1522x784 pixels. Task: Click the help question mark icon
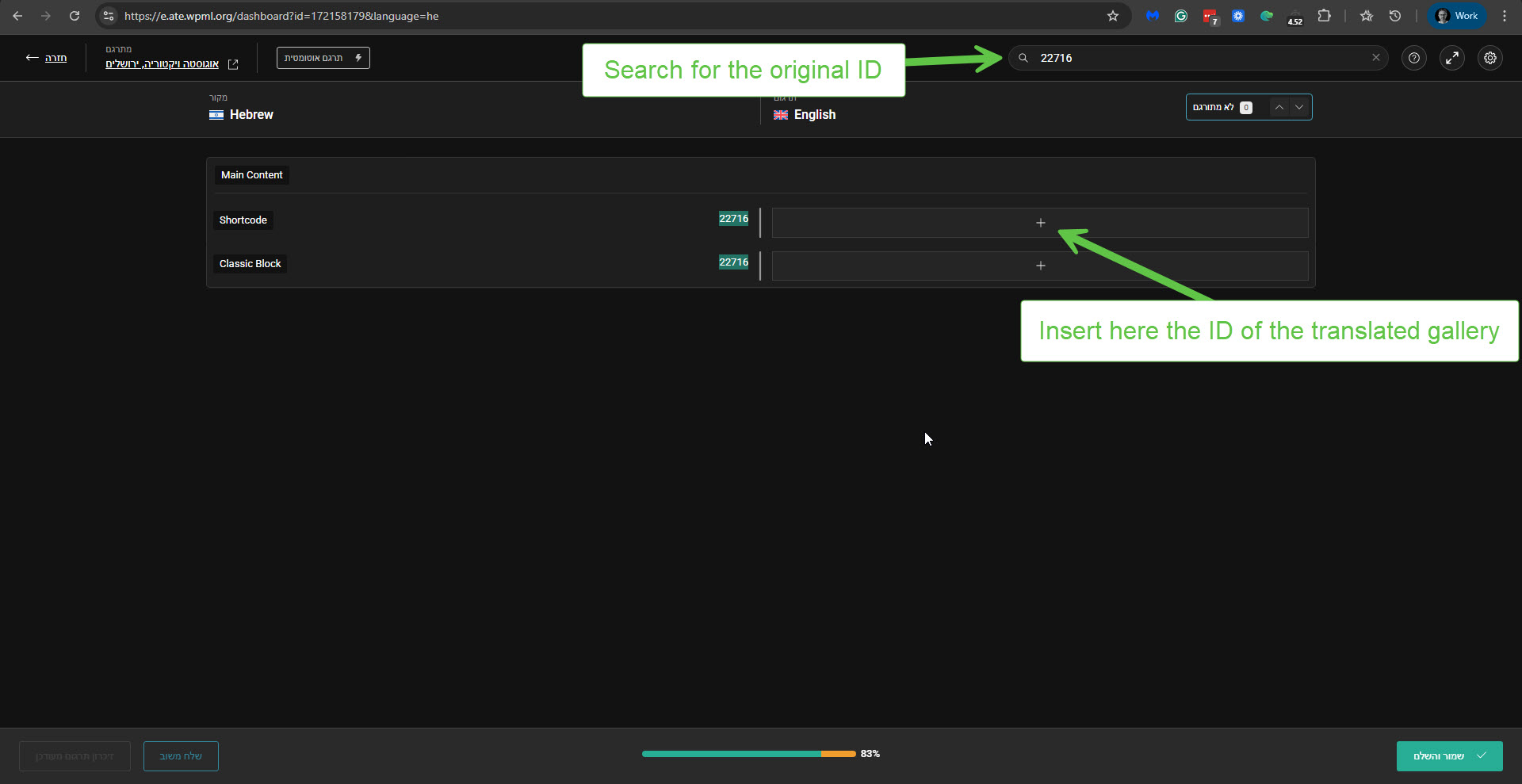1413,58
